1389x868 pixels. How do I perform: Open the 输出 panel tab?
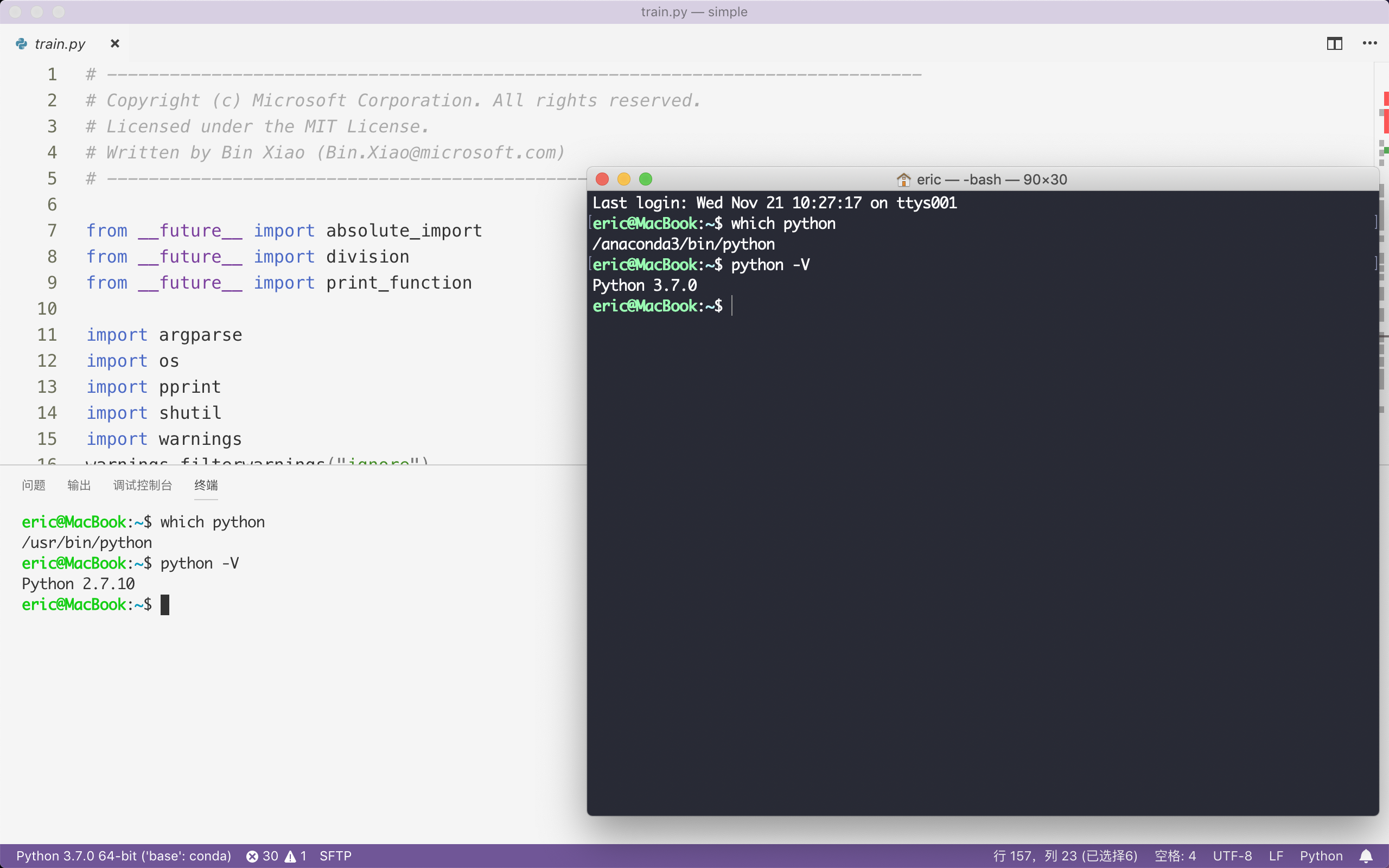[79, 485]
